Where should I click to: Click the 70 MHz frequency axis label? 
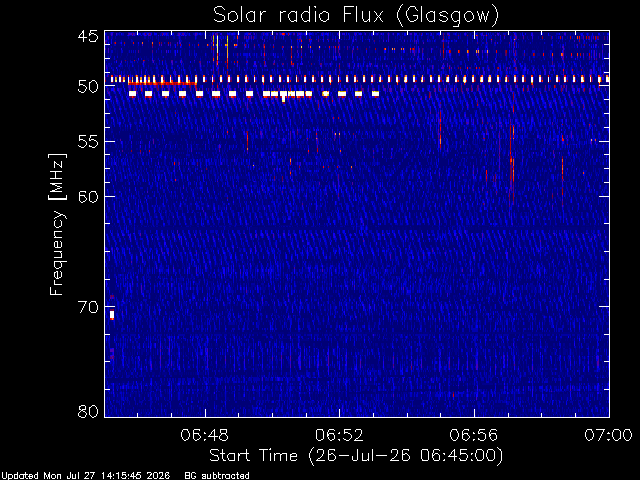pos(88,307)
